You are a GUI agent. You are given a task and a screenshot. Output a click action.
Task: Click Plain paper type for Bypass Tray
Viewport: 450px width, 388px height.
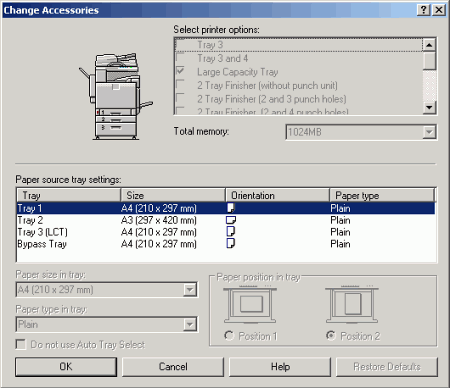pos(340,244)
